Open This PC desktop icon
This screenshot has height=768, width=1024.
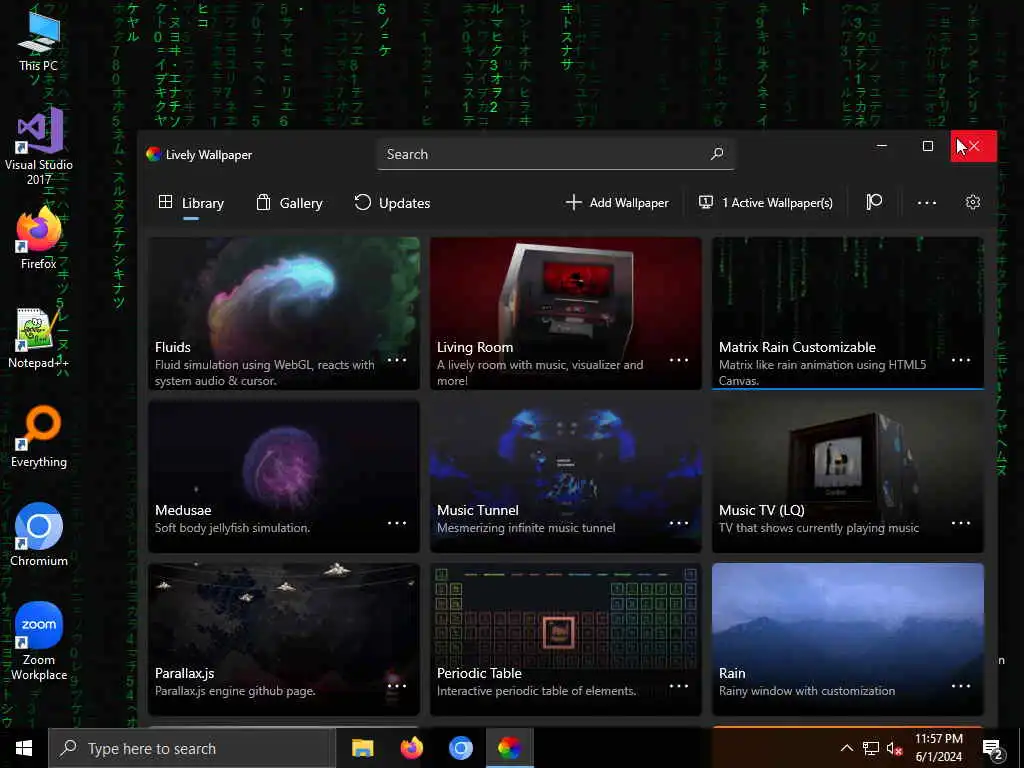tap(39, 40)
